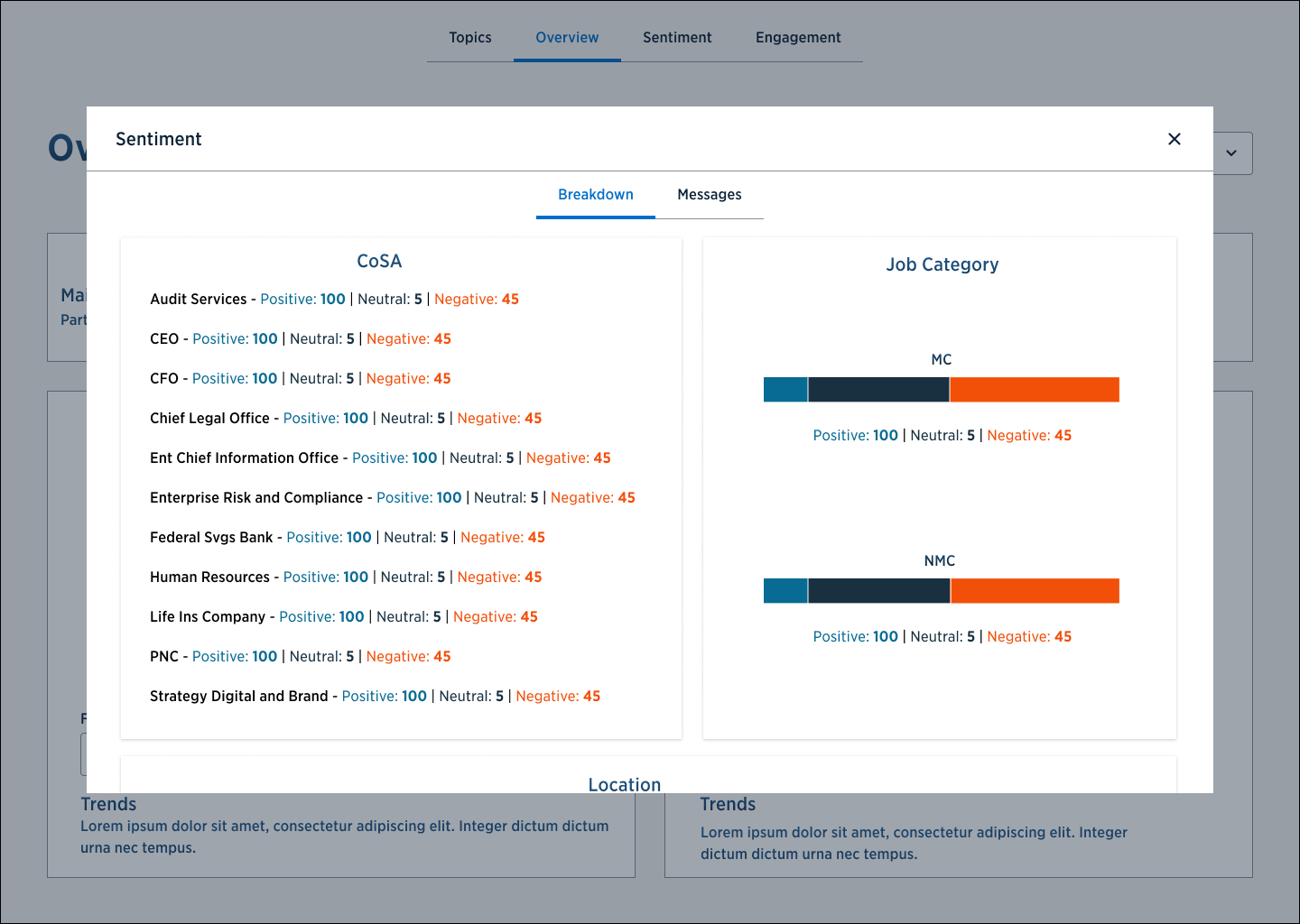The height and width of the screenshot is (924, 1300).
Task: Close the Sentiment dialog
Action: point(1174,139)
